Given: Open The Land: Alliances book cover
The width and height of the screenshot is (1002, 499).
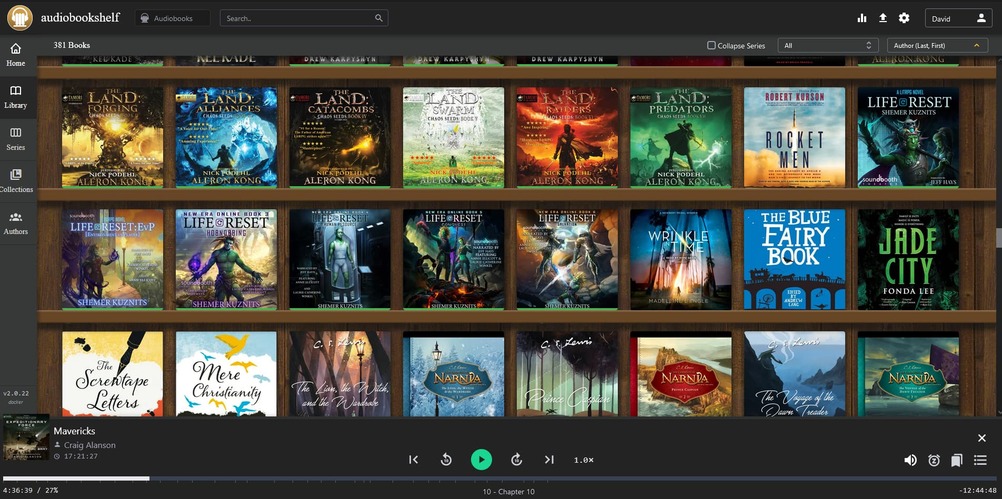Looking at the screenshot, I should tap(226, 137).
